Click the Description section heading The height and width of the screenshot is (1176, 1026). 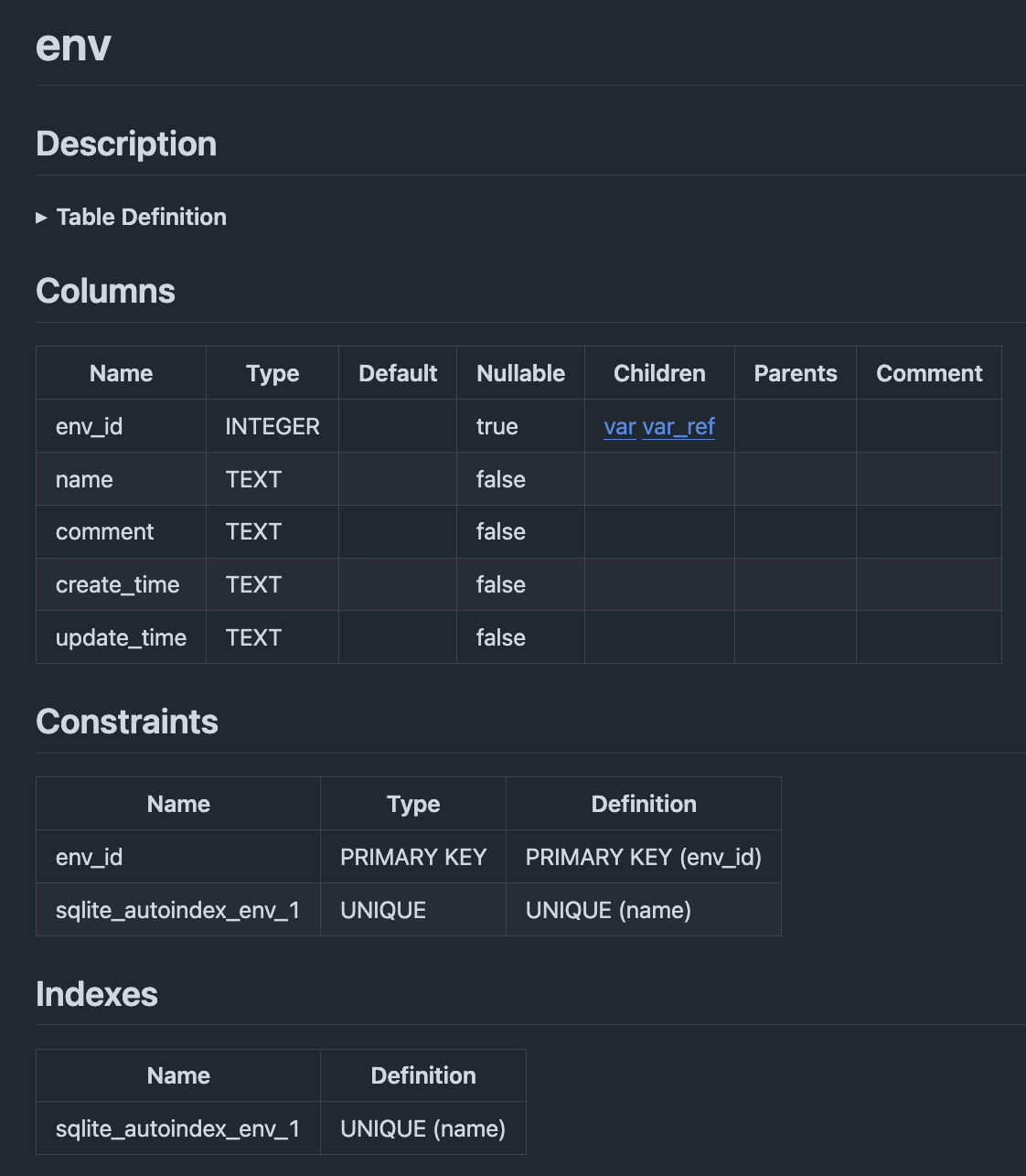pos(126,144)
